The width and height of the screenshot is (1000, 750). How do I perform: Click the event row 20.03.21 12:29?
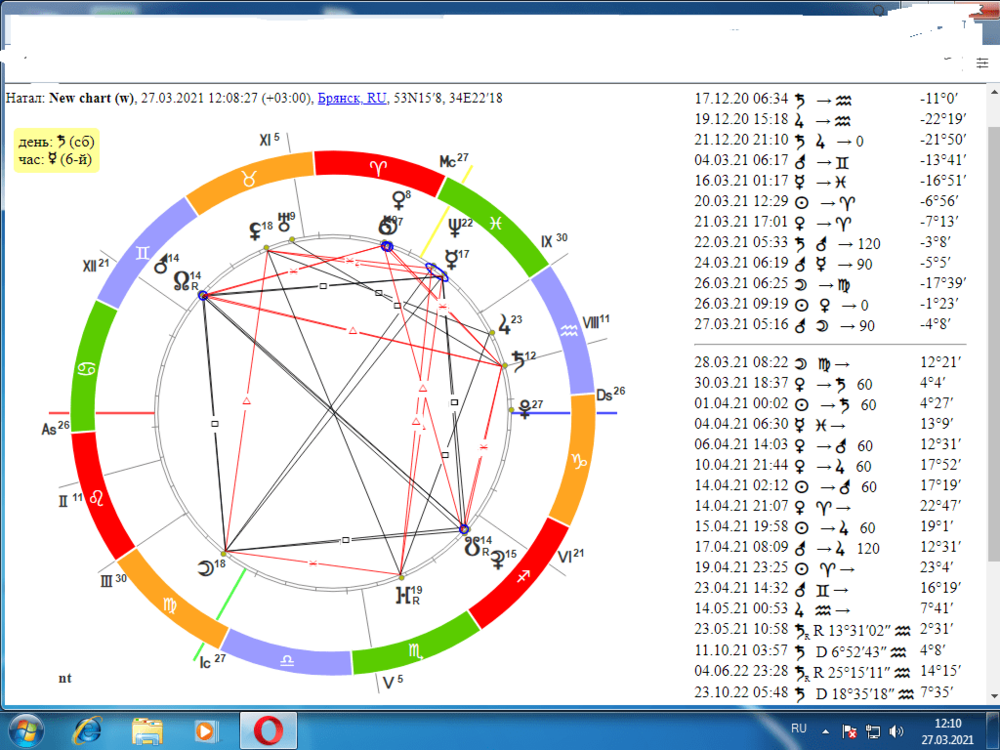point(830,202)
